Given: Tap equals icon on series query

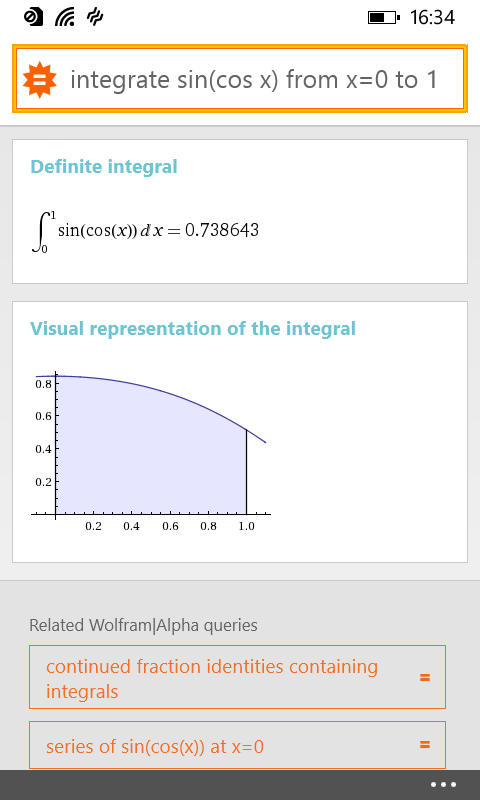Looking at the screenshot, I should [x=424, y=745].
